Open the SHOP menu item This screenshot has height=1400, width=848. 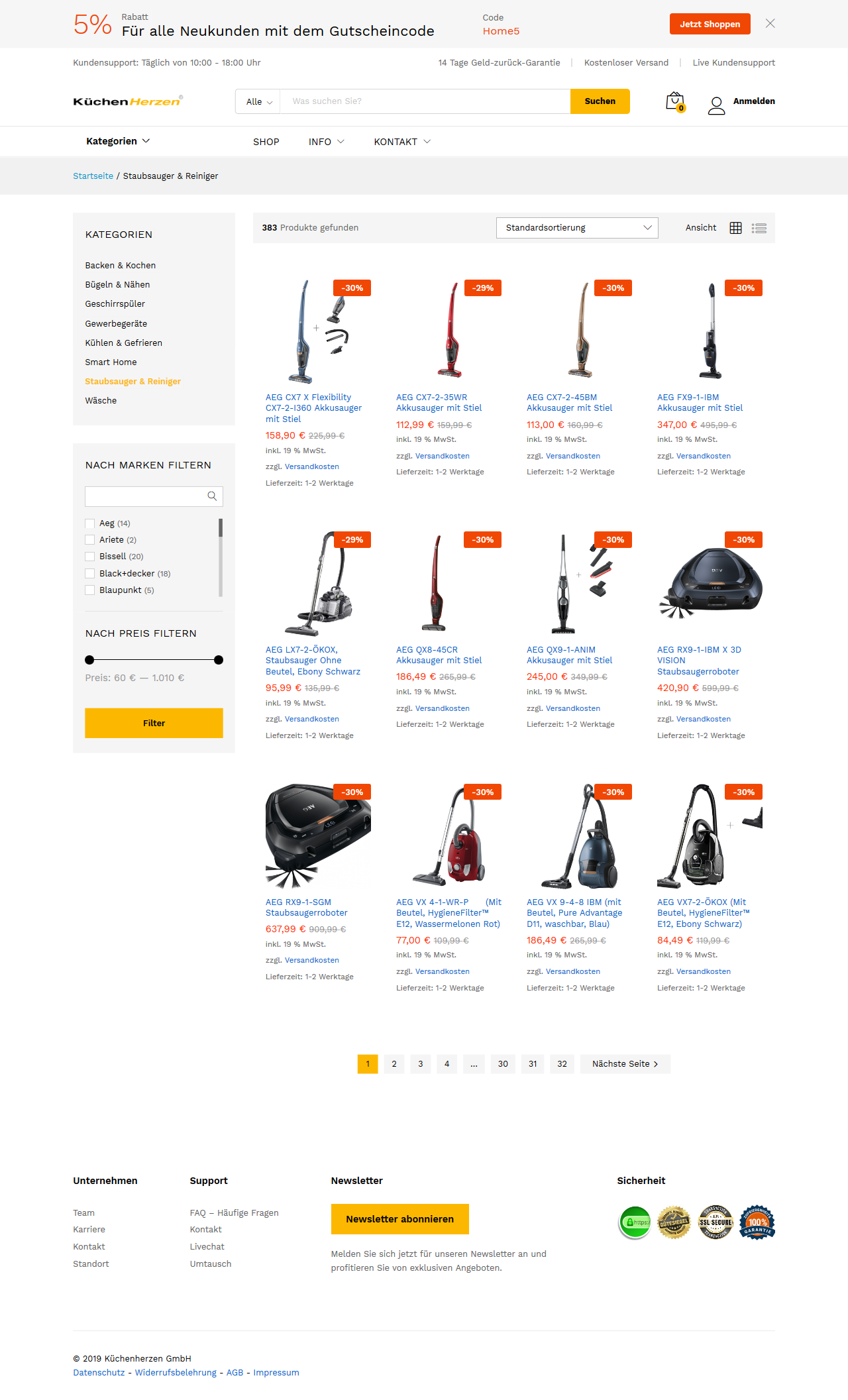pyautogui.click(x=266, y=142)
